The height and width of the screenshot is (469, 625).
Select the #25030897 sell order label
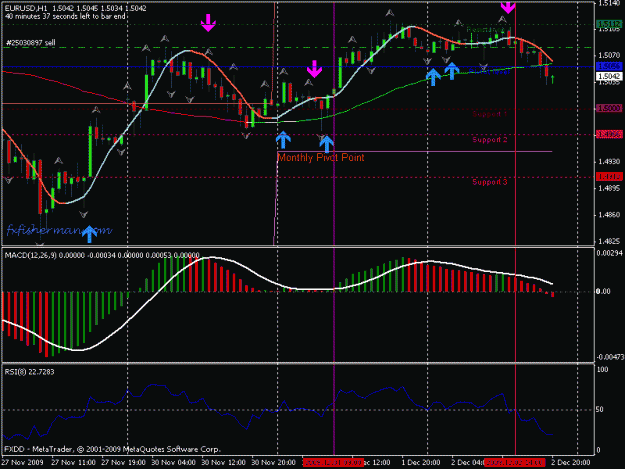[31, 43]
